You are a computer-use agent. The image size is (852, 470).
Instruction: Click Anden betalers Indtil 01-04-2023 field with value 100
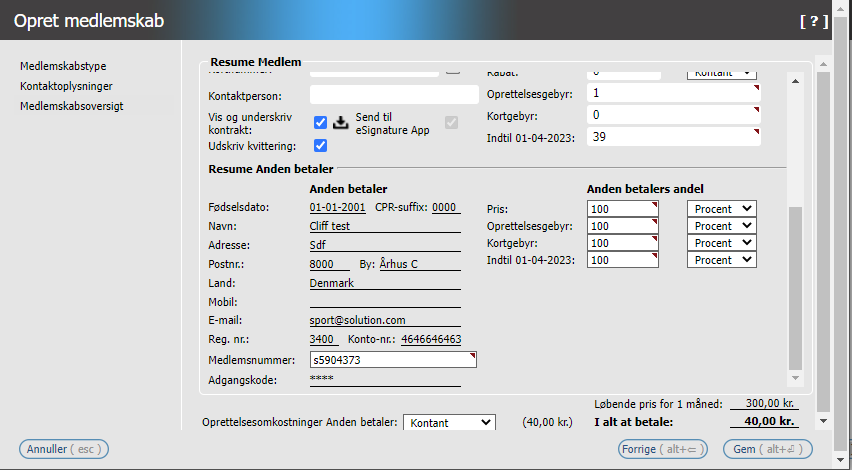[x=623, y=260]
